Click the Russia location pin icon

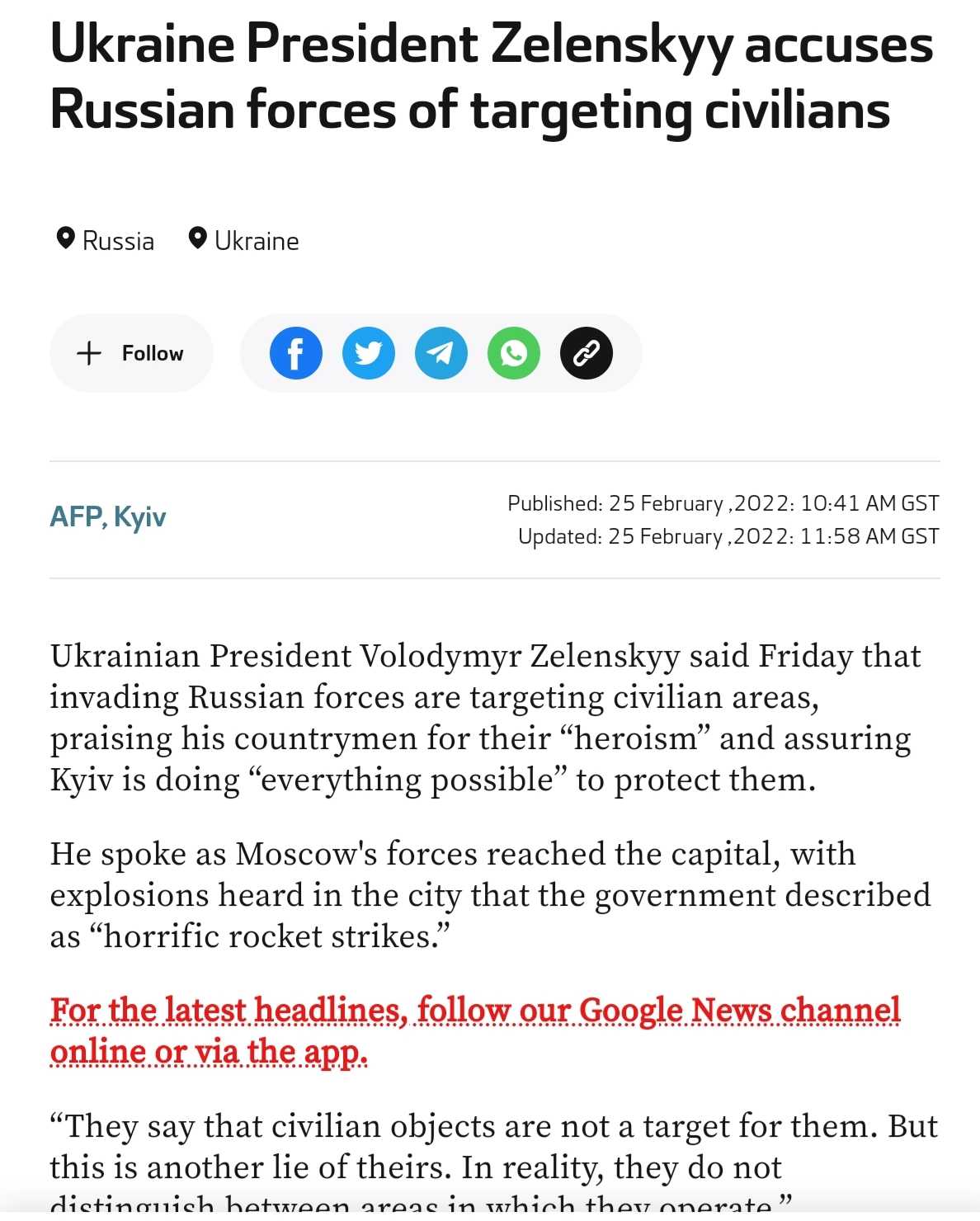[x=65, y=239]
